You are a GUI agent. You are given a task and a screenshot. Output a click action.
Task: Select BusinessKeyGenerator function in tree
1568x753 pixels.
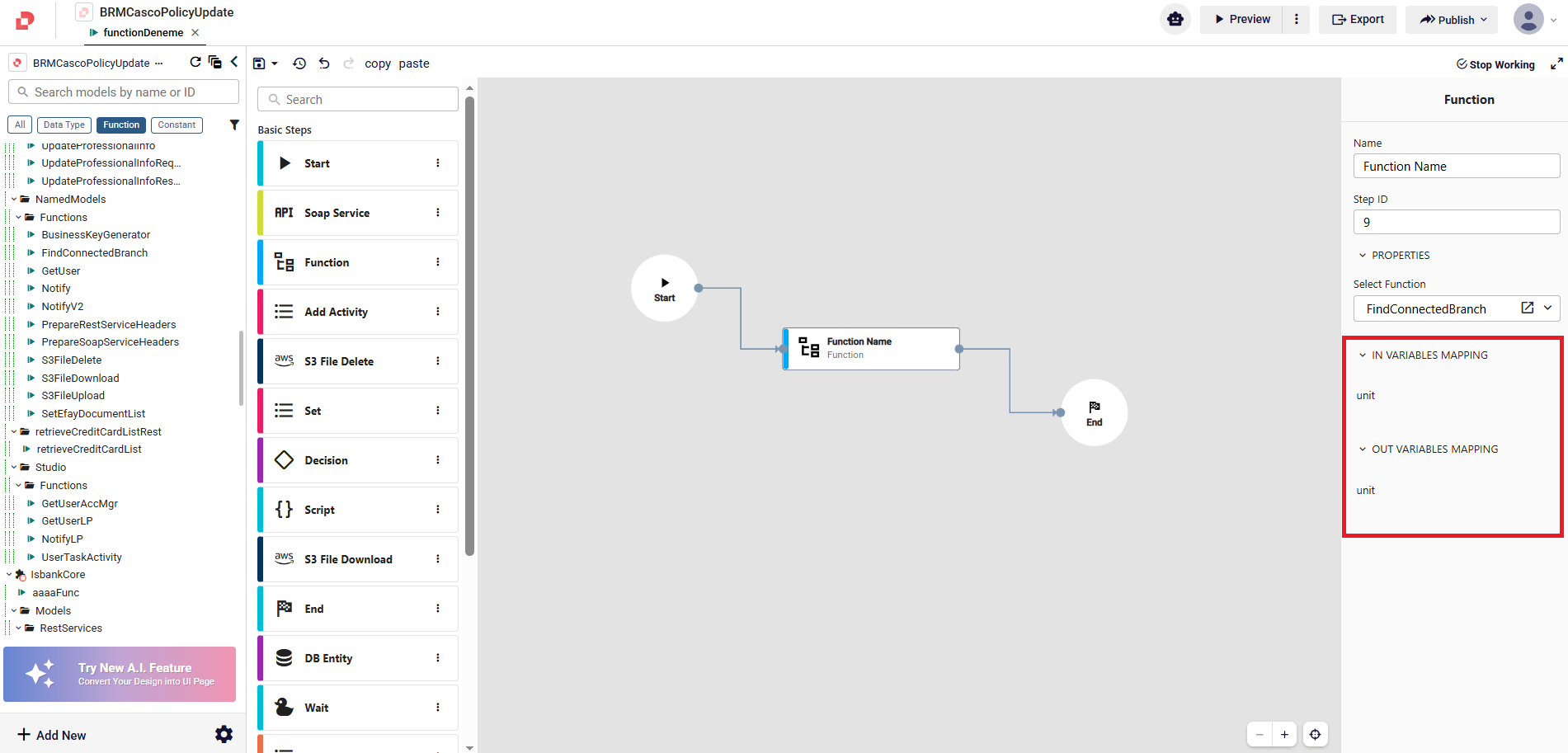point(96,234)
